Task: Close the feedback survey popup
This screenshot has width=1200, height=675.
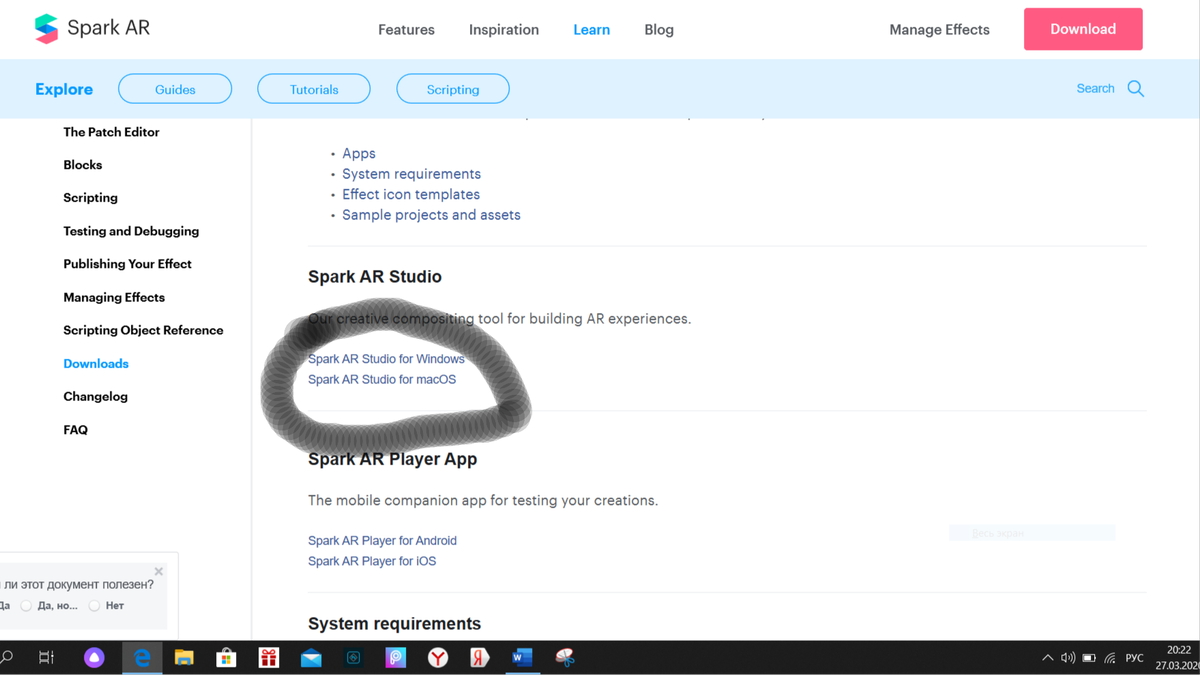Action: (158, 572)
